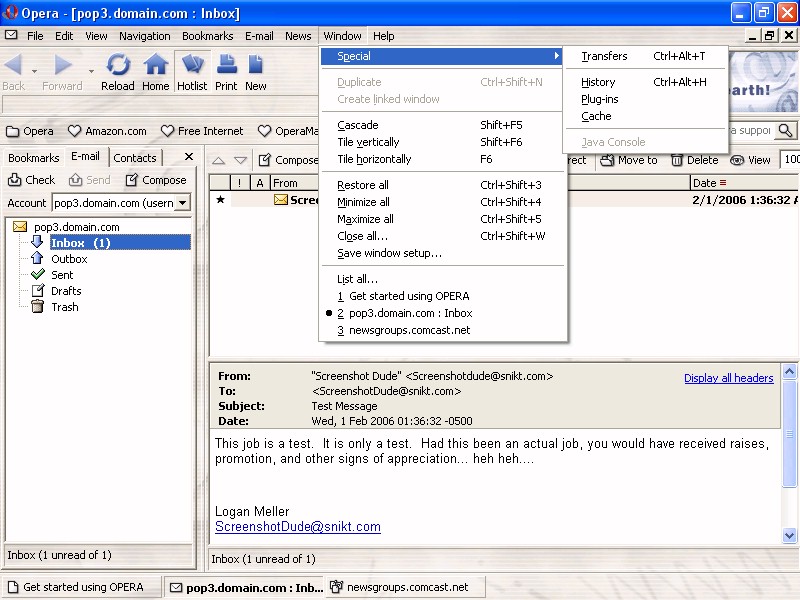The width and height of the screenshot is (800, 600).
Task: Switch to the Contacts tab
Action: pyautogui.click(x=135, y=157)
